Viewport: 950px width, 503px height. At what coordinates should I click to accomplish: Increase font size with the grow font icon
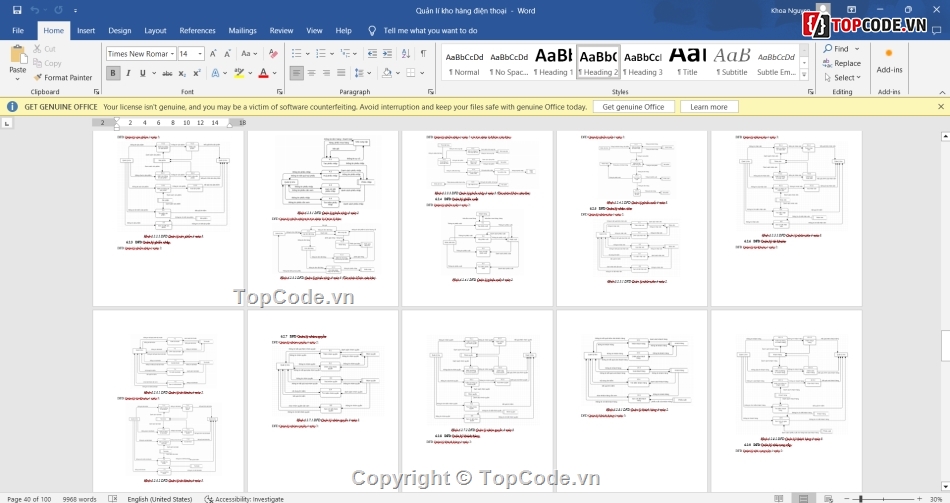tap(213, 54)
